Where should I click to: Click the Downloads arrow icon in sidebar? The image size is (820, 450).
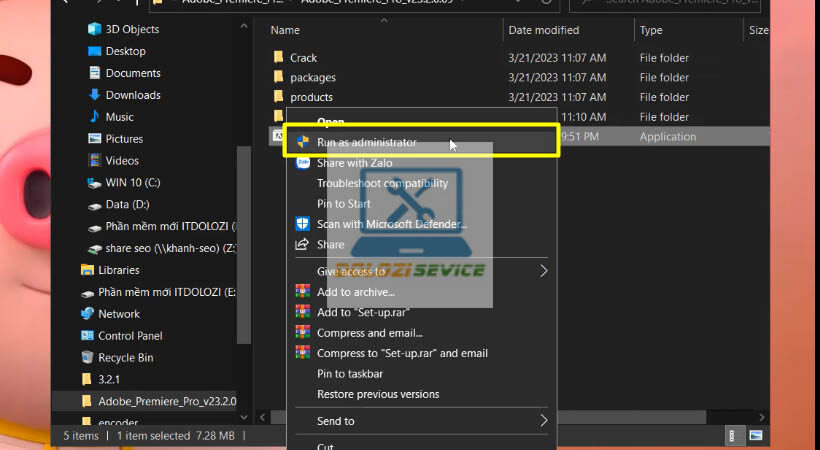coord(94,95)
